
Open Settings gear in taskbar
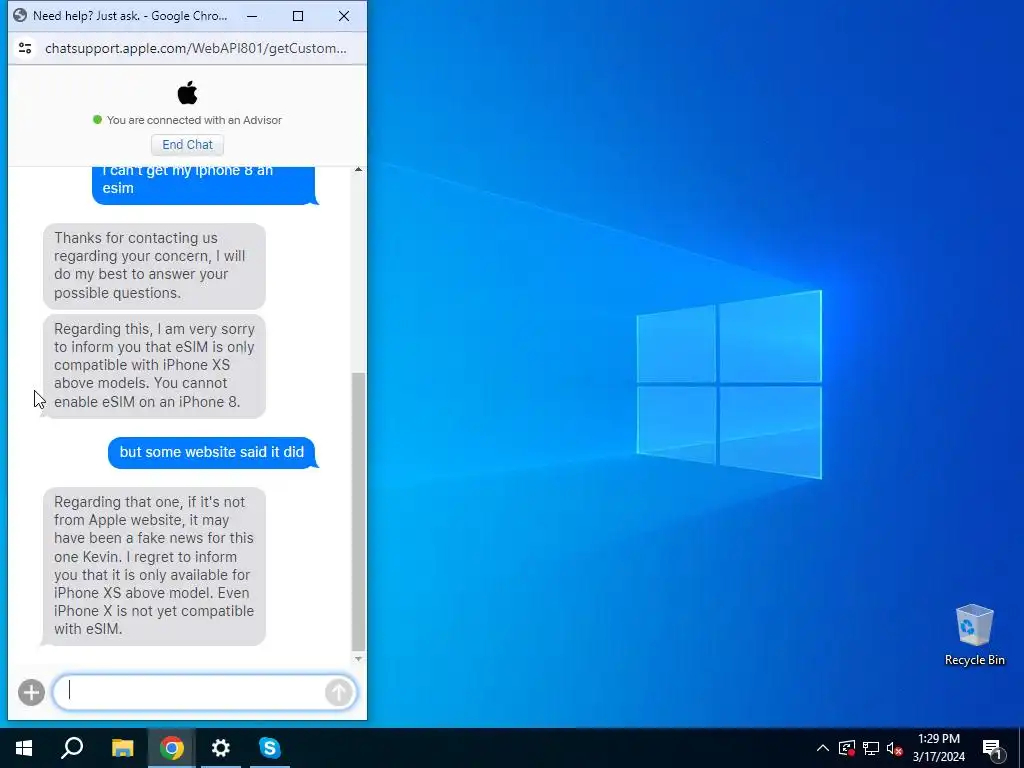(221, 748)
